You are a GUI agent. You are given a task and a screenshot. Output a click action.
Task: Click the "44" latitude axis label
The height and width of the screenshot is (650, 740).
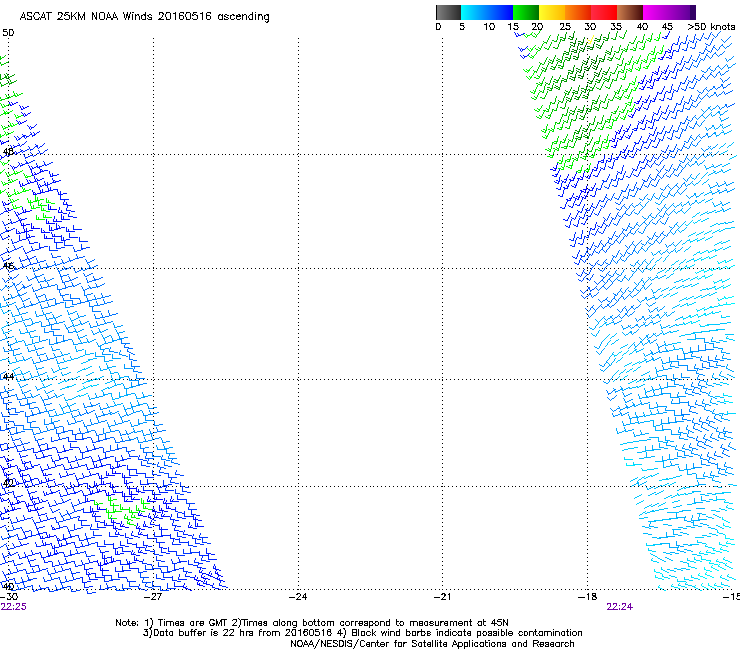[8, 377]
